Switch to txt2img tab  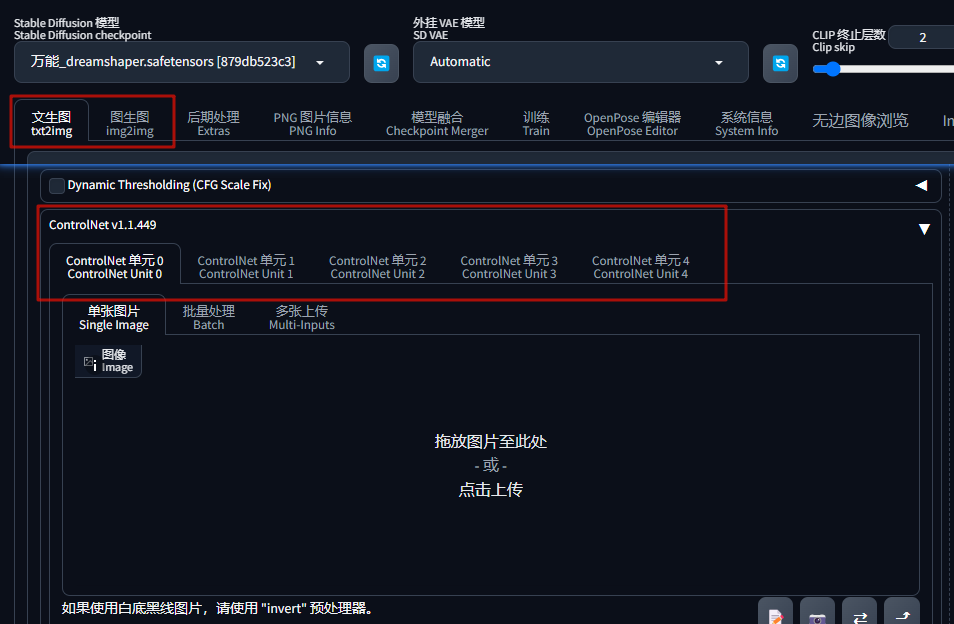(x=52, y=123)
